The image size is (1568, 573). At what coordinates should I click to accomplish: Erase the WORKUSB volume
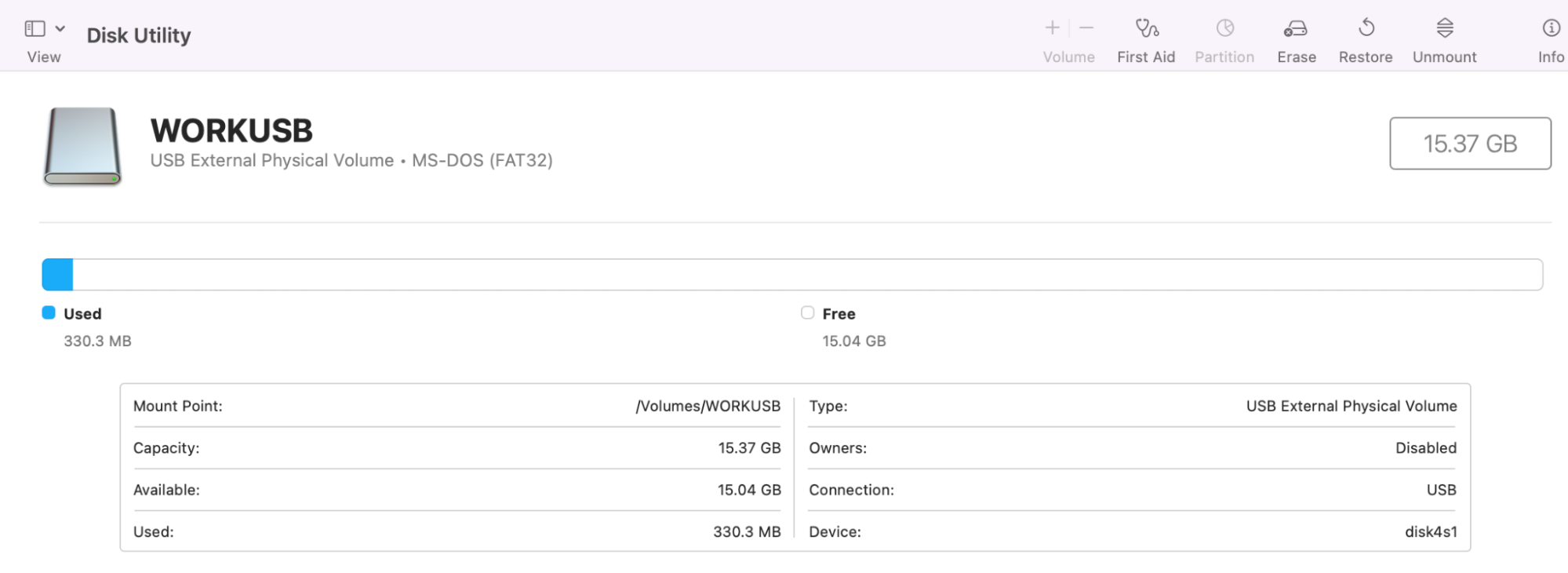point(1297,41)
